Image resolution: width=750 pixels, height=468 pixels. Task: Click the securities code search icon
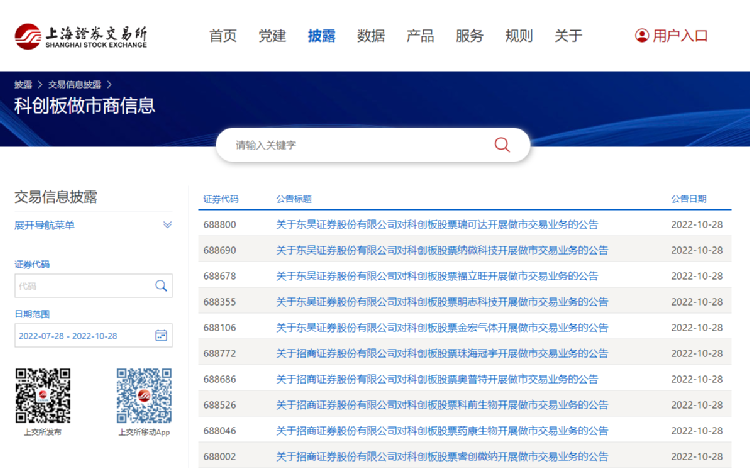[161, 286]
